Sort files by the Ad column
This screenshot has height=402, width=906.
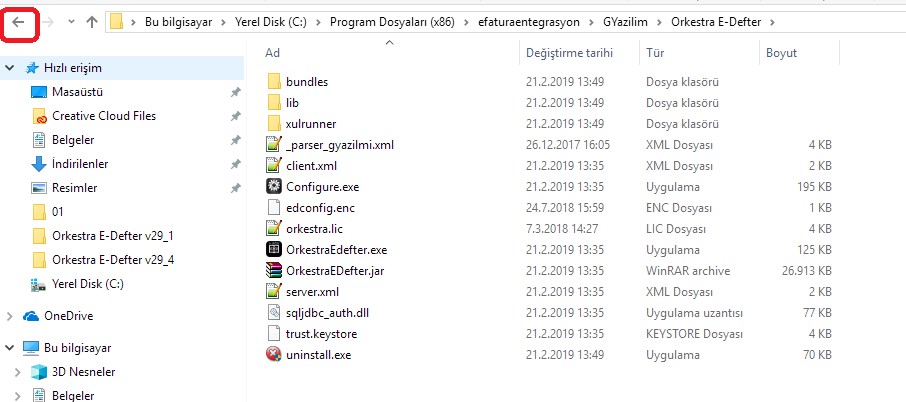click(272, 53)
